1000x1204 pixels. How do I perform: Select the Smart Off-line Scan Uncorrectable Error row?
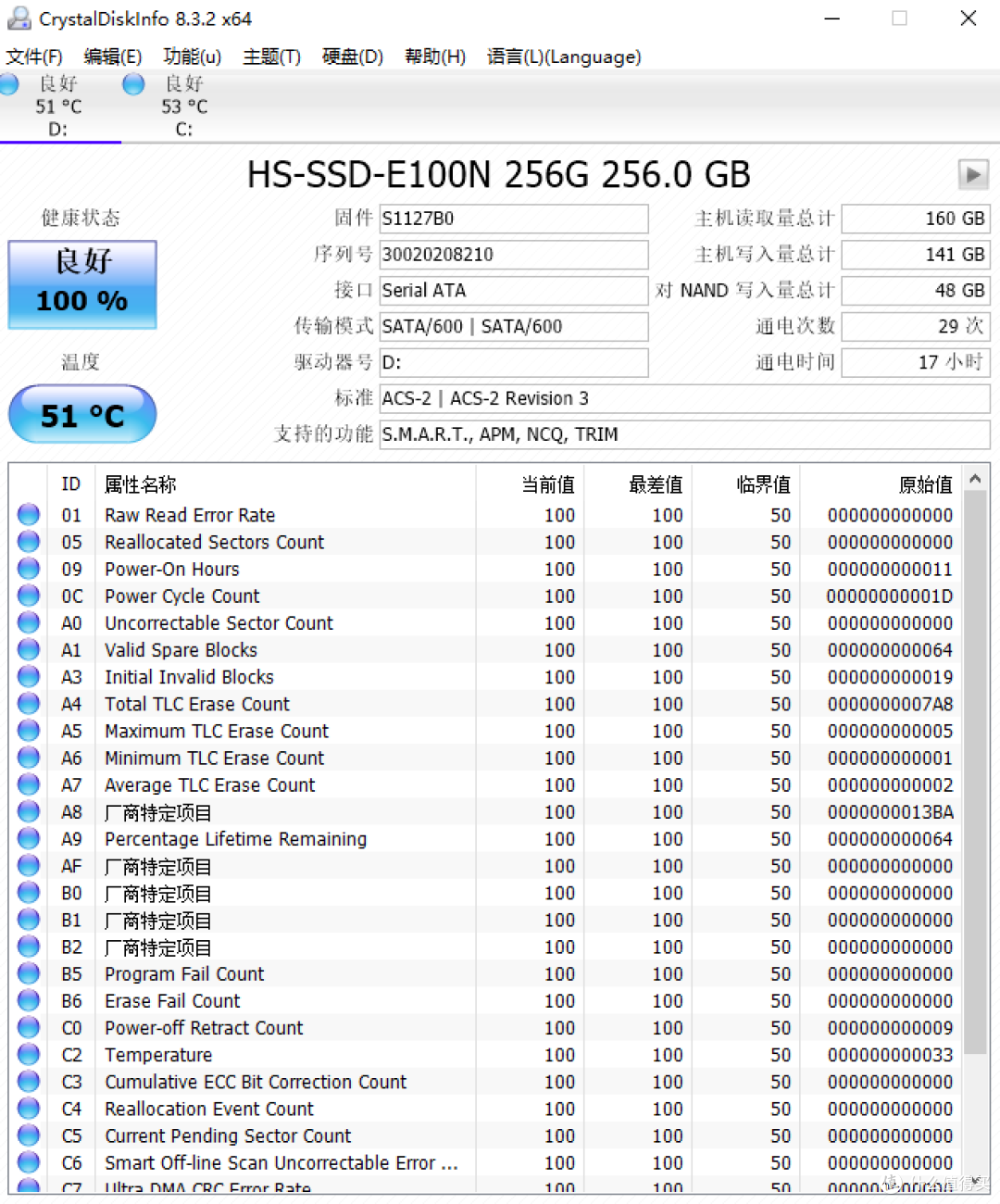pyautogui.click(x=487, y=1162)
